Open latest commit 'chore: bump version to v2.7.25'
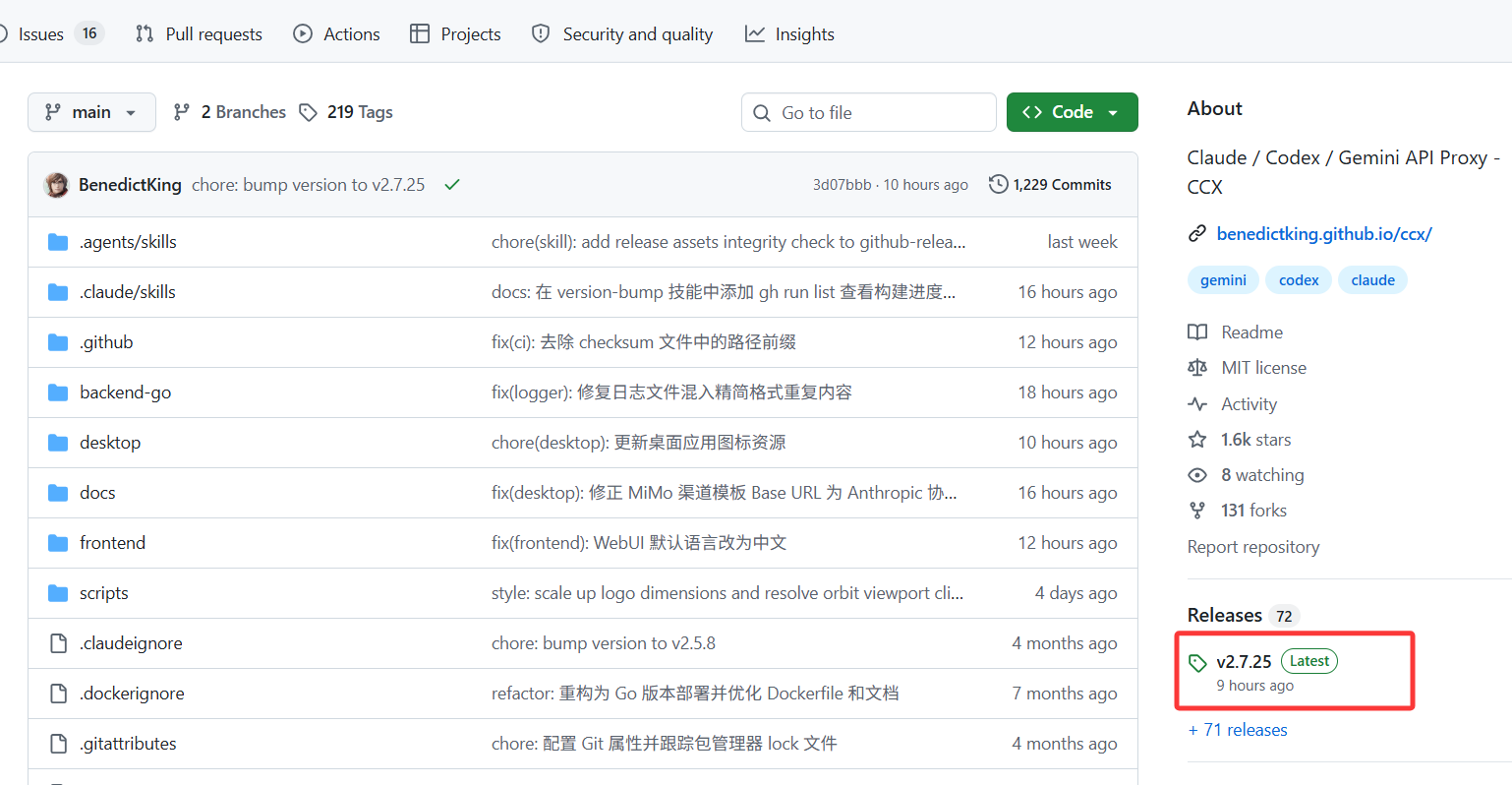This screenshot has height=785, width=1512. (x=308, y=185)
